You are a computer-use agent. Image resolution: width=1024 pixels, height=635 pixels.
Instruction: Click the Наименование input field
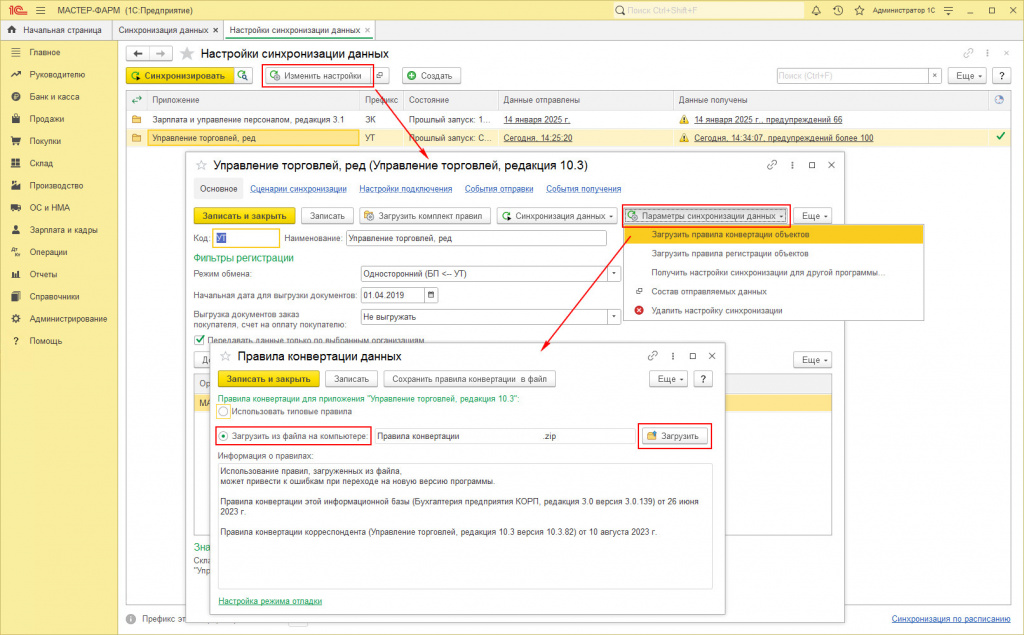(x=475, y=238)
